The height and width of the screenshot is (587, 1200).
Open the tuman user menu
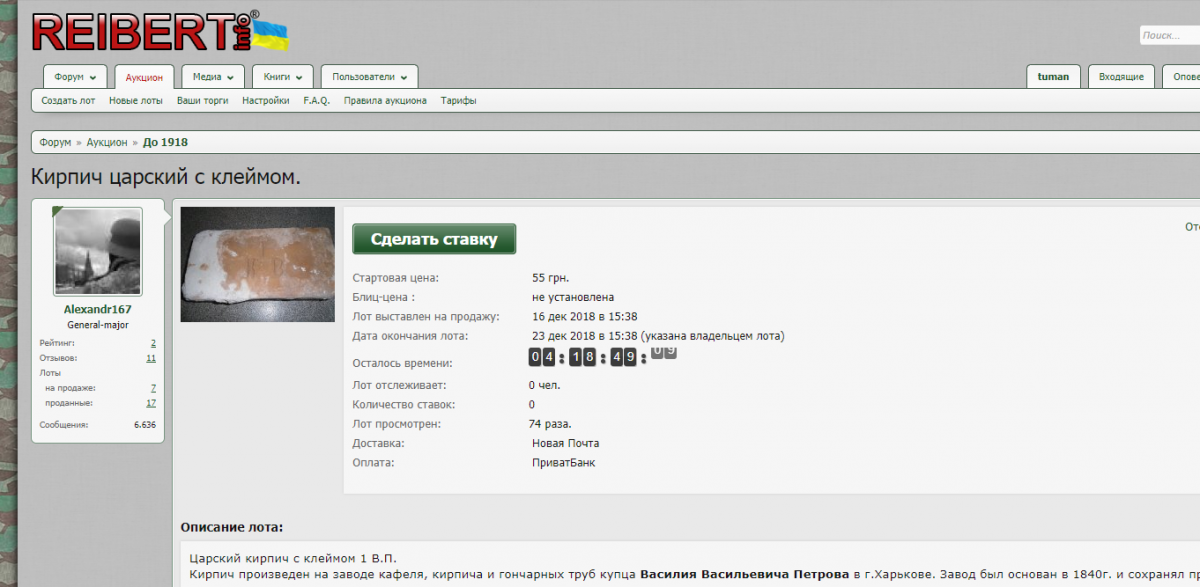(1053, 77)
